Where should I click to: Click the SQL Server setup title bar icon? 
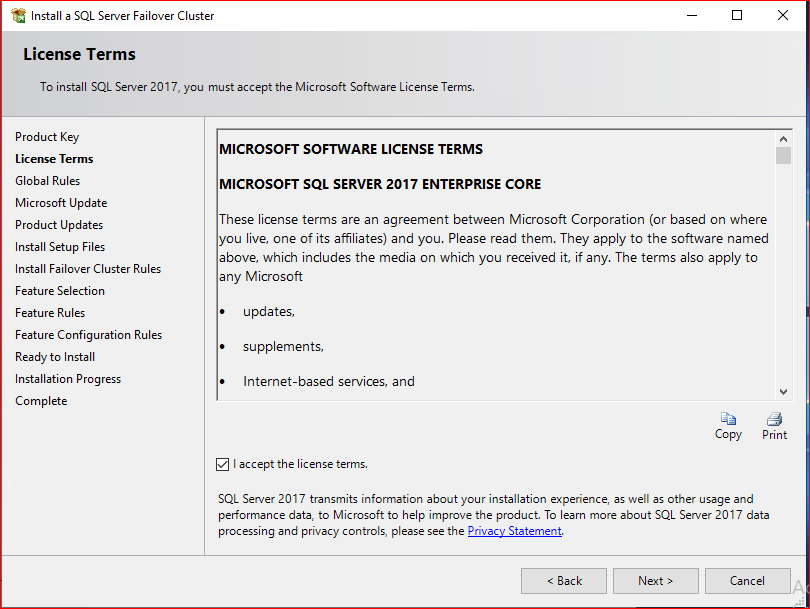[x=19, y=15]
